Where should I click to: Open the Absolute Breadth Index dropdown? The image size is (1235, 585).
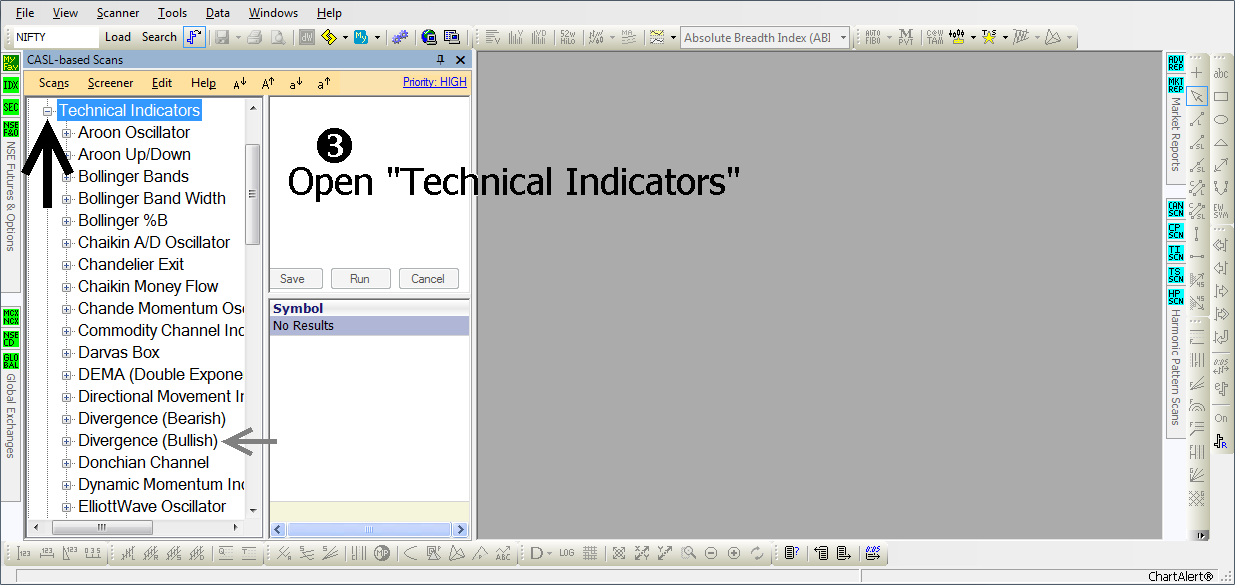[x=844, y=38]
